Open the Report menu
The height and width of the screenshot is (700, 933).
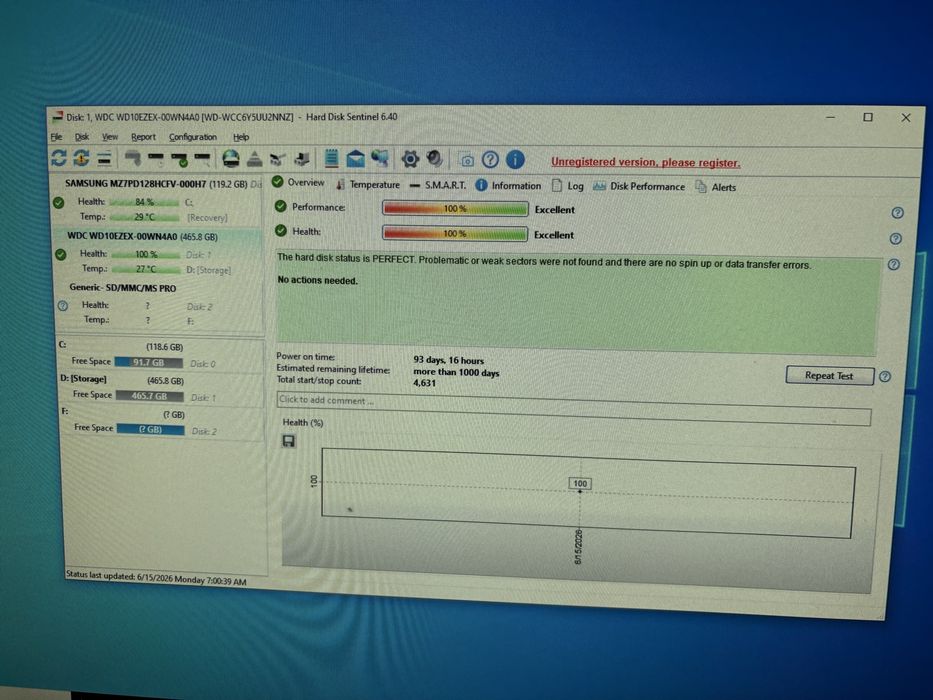(x=143, y=137)
